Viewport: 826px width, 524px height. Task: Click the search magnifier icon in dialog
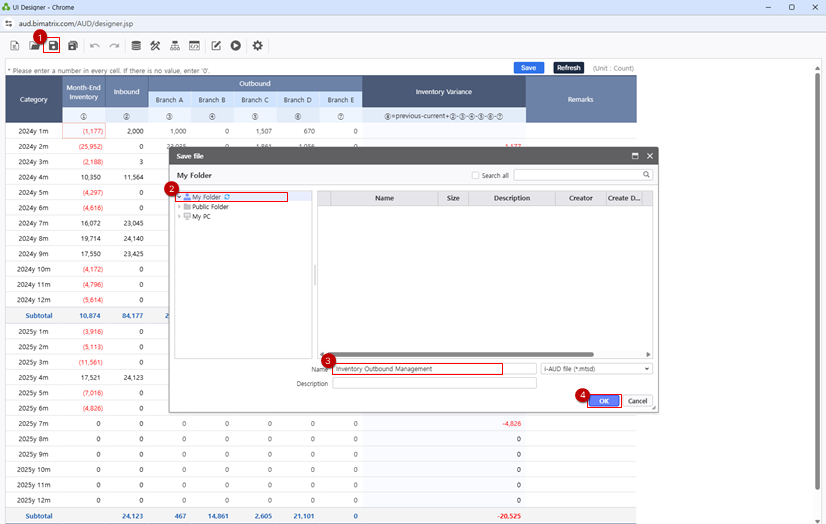pyautogui.click(x=647, y=175)
